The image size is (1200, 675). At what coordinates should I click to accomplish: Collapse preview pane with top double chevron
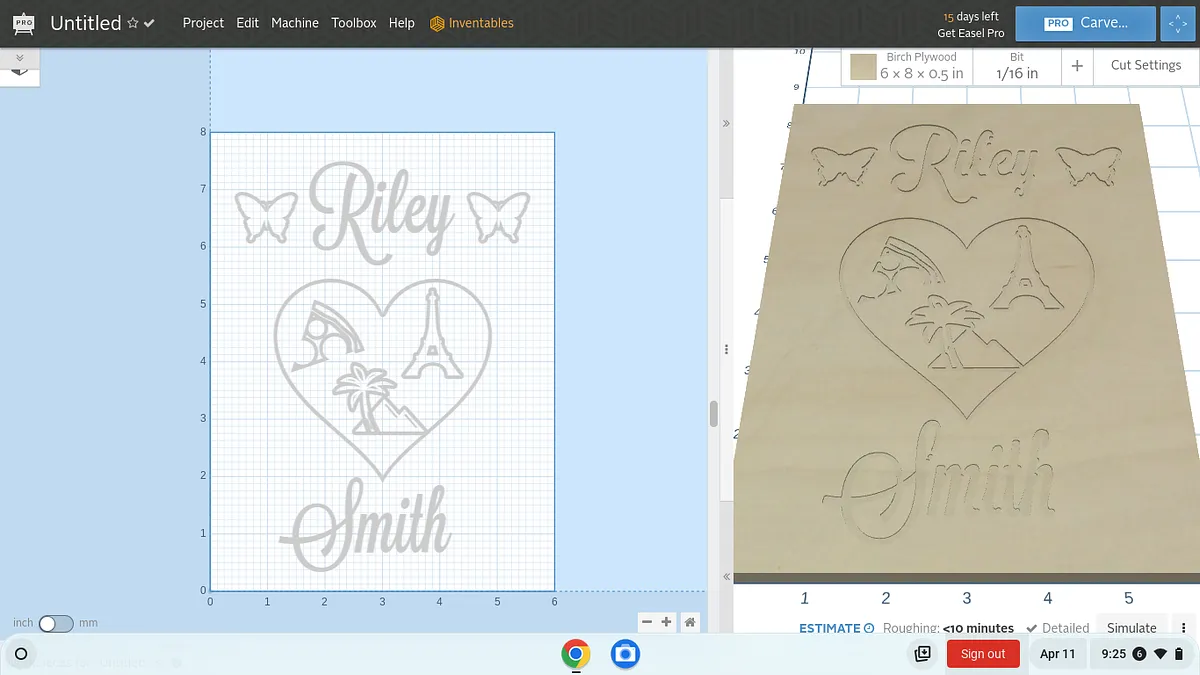725,123
